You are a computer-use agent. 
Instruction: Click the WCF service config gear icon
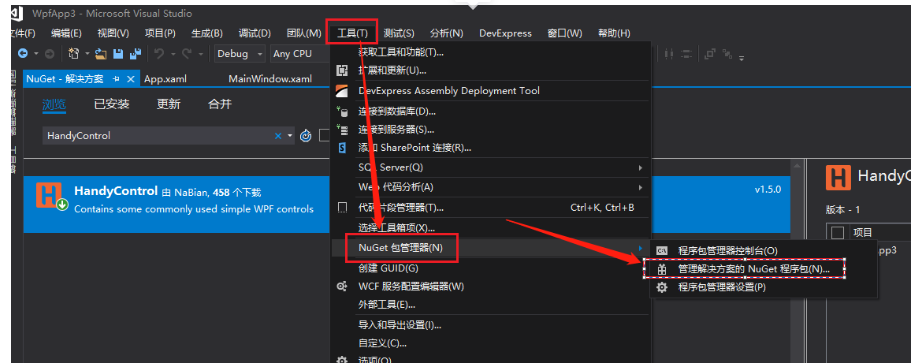[342, 286]
